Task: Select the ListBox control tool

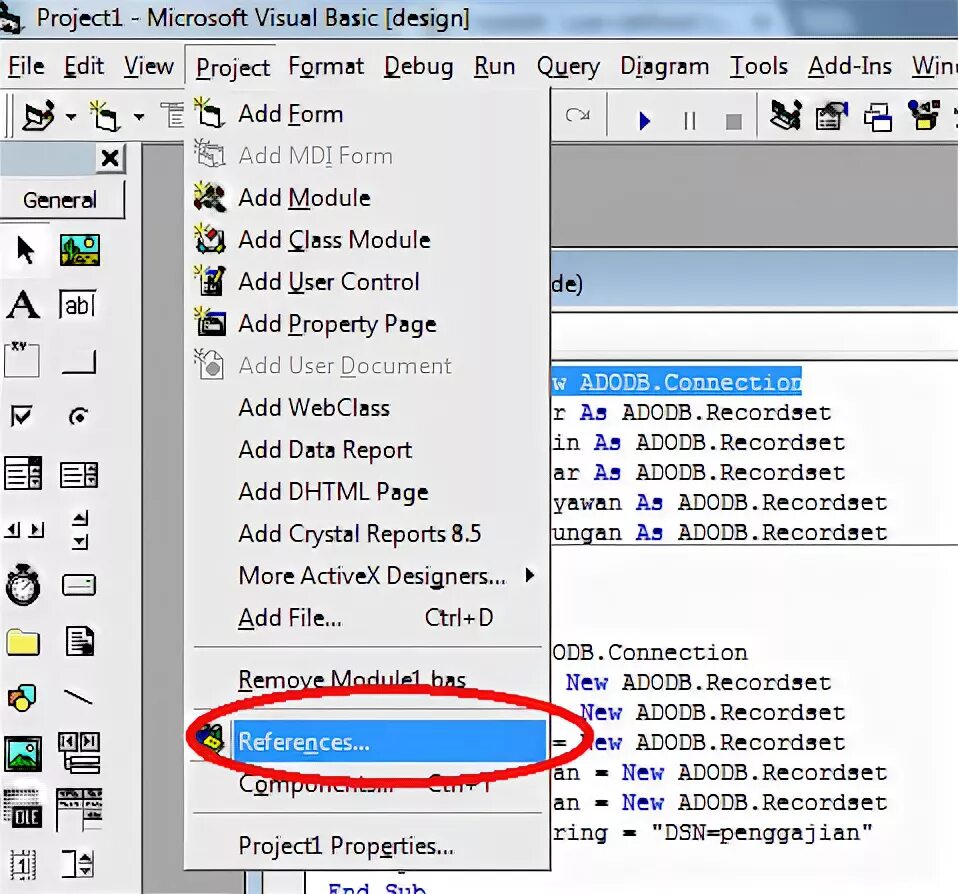Action: pyautogui.click(x=79, y=474)
